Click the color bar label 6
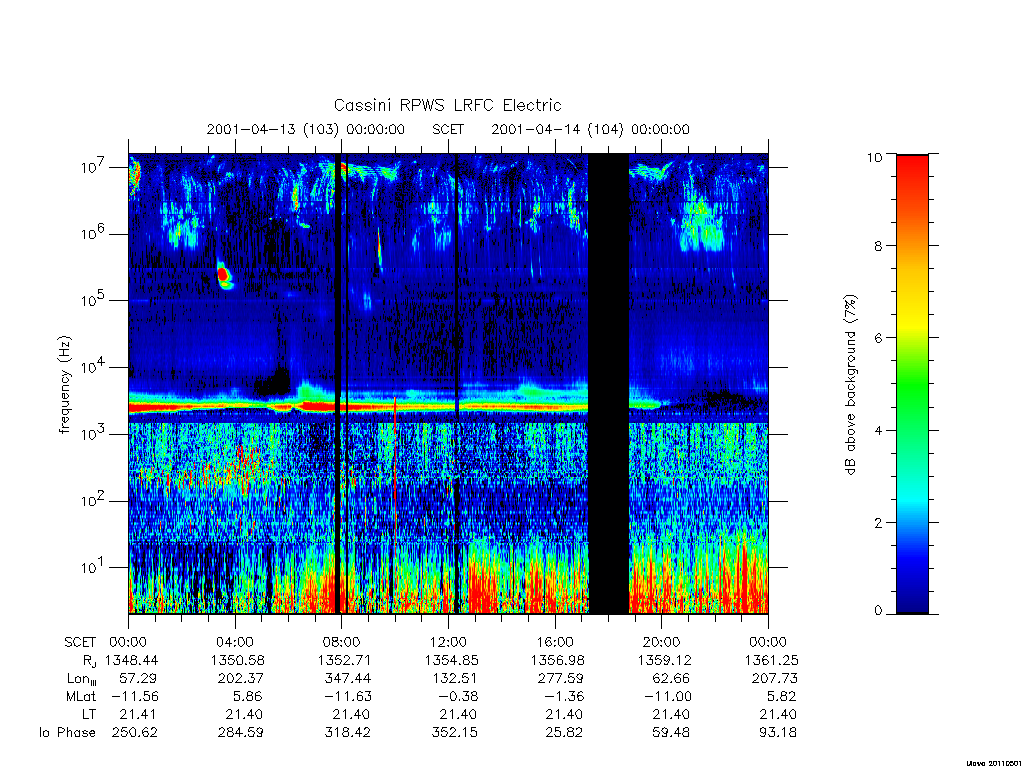Image resolution: width=1024 pixels, height=768 pixels. 878,338
